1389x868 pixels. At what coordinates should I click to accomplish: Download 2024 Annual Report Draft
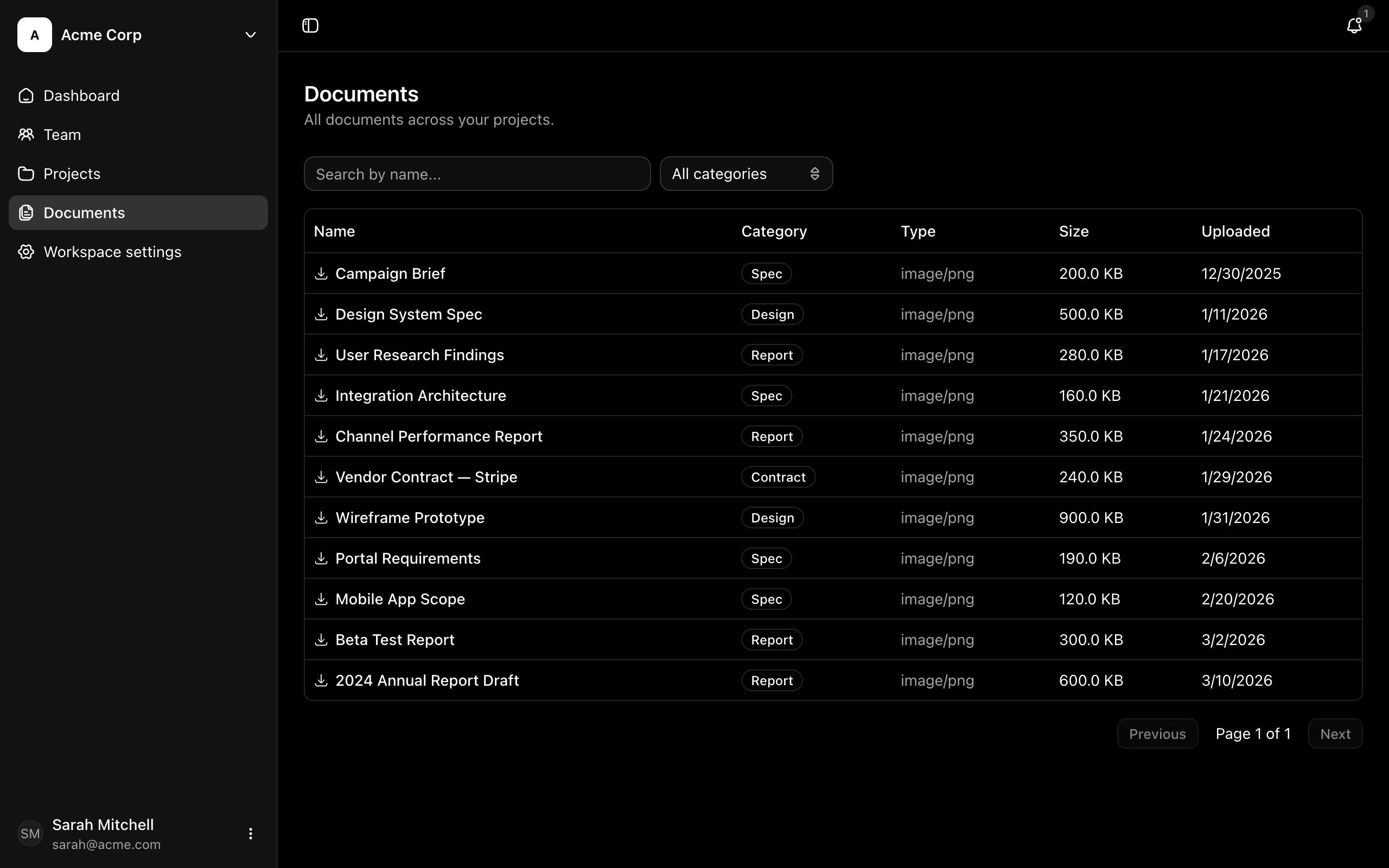click(x=321, y=680)
